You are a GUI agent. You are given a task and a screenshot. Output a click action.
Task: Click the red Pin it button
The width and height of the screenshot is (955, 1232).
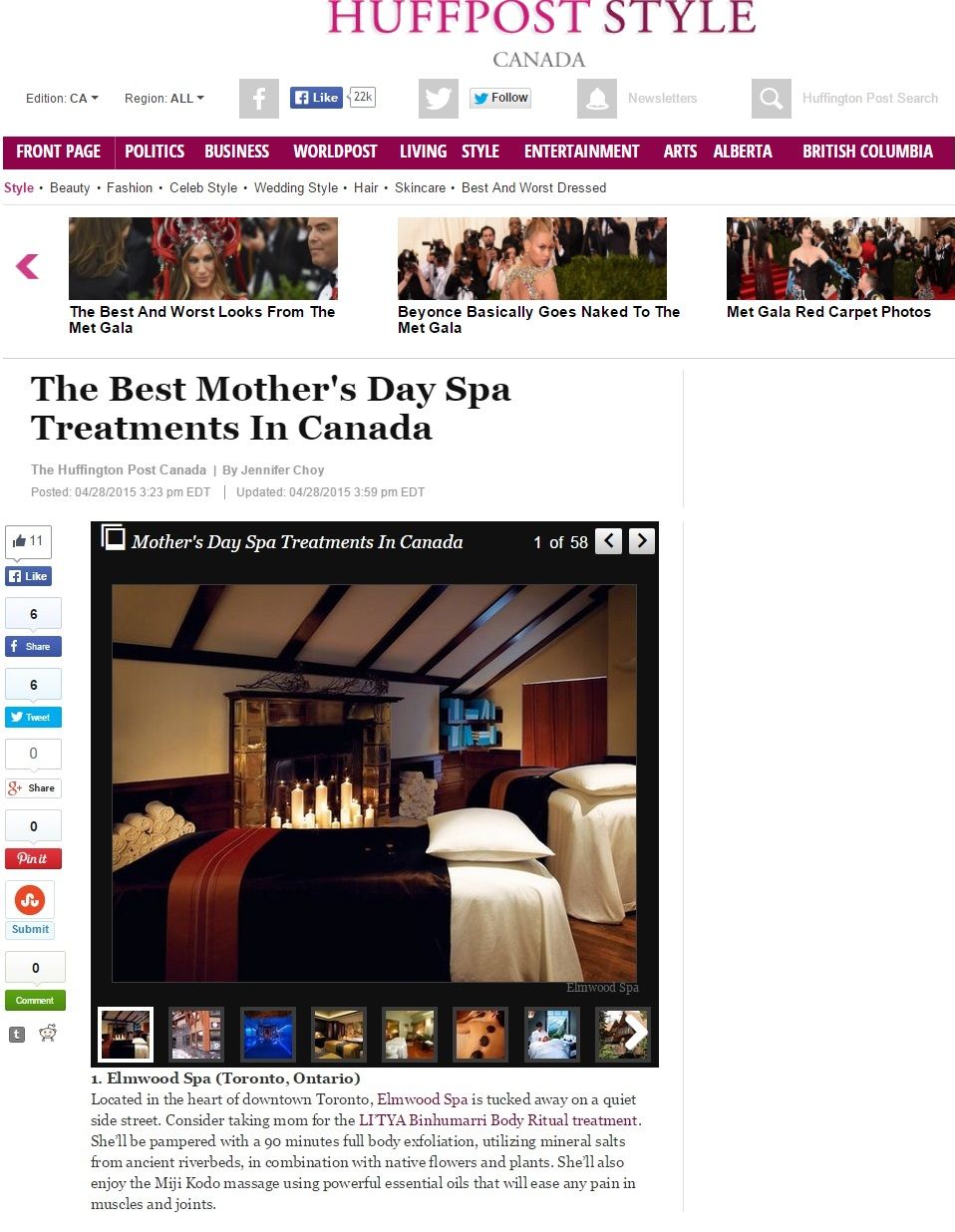pyautogui.click(x=34, y=858)
